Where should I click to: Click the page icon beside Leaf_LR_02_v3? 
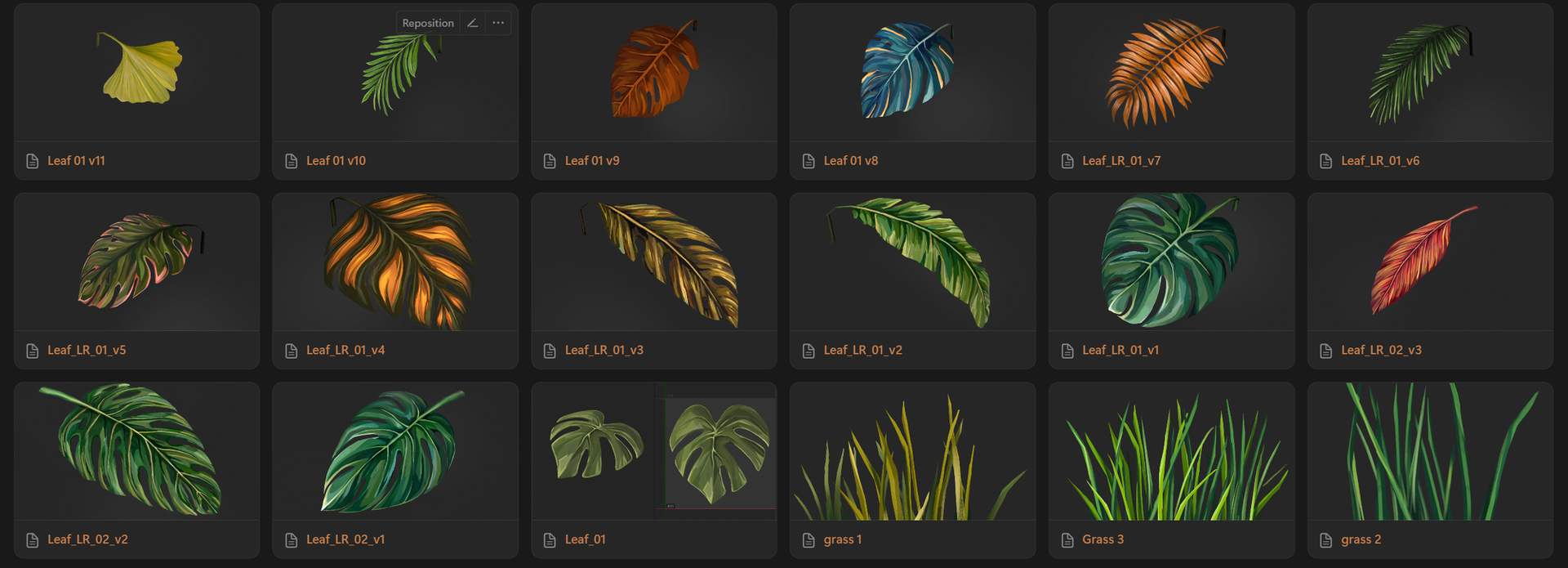(1326, 351)
